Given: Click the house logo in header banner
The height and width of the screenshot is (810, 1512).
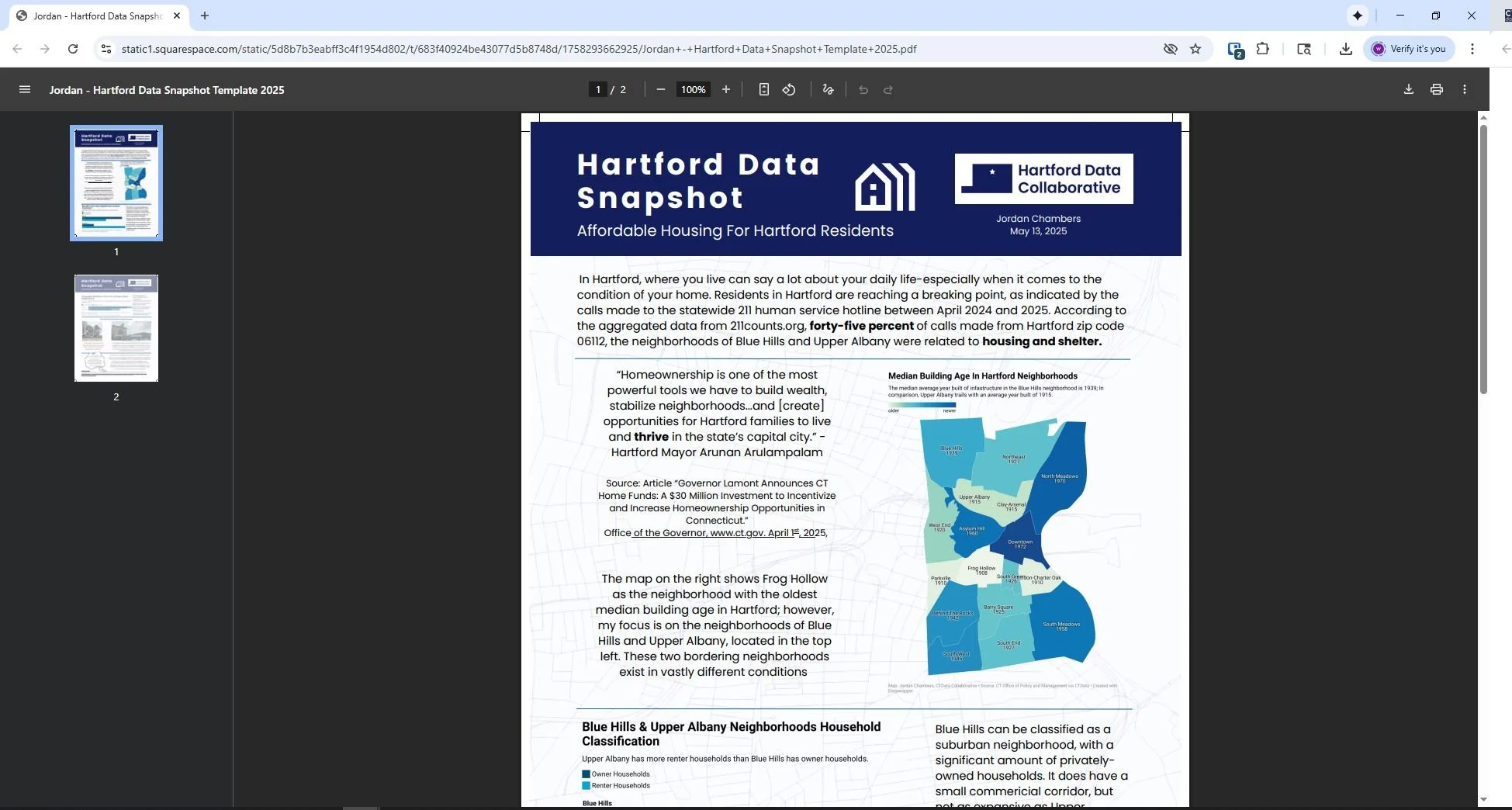Looking at the screenshot, I should click(885, 187).
